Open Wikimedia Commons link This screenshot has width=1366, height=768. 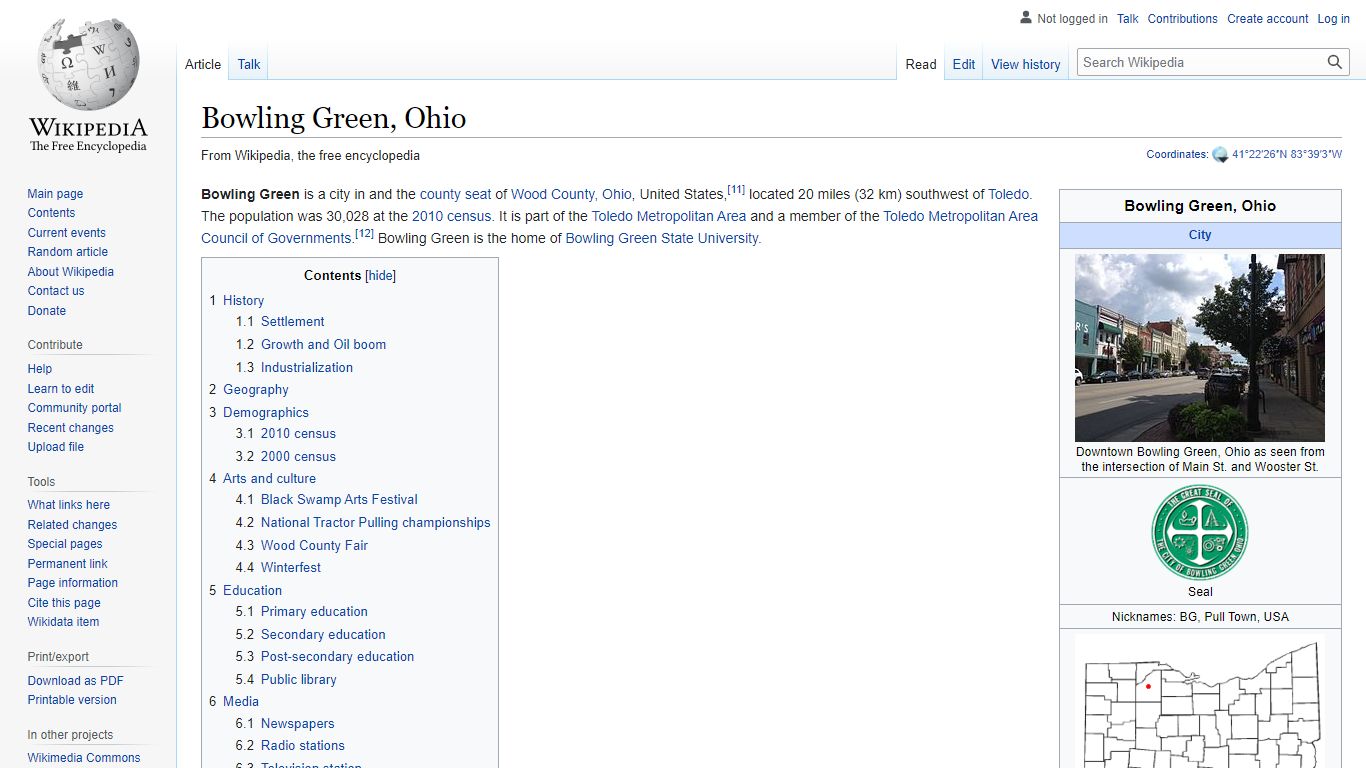pos(84,758)
